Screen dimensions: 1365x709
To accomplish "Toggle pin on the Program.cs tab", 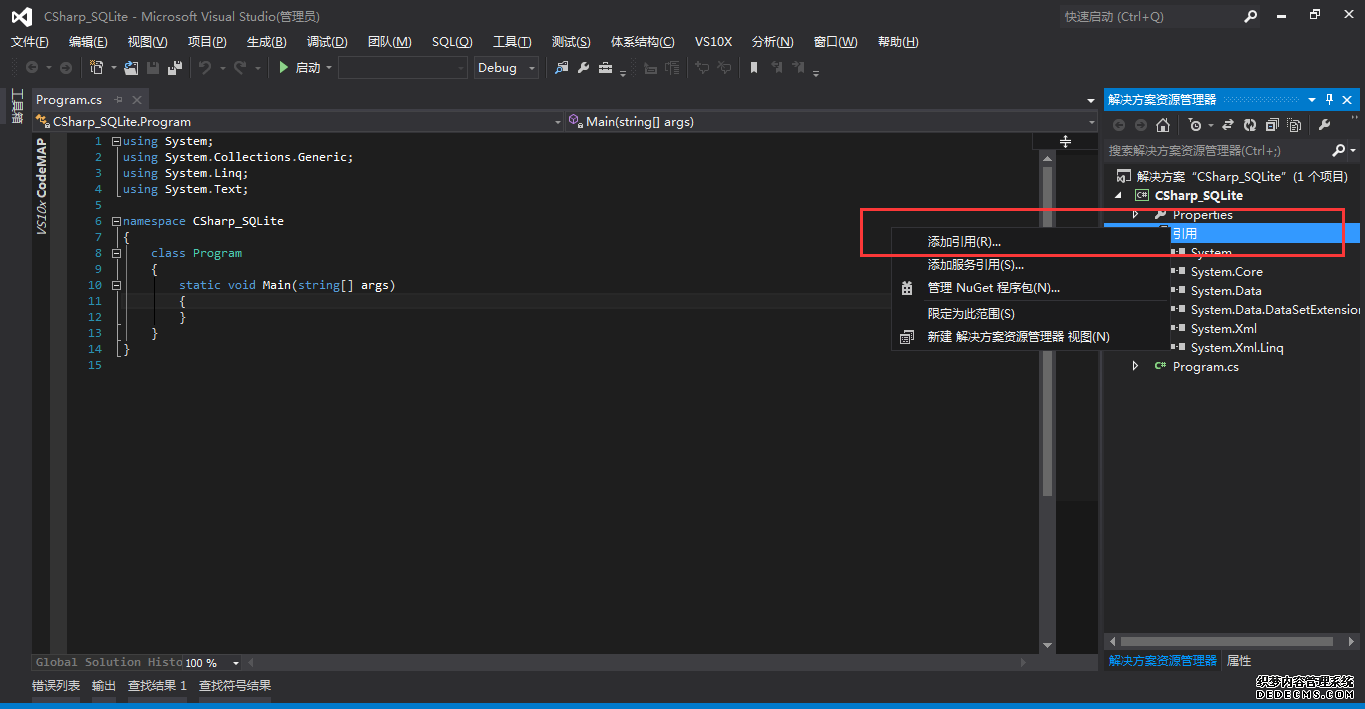I will click(x=118, y=100).
